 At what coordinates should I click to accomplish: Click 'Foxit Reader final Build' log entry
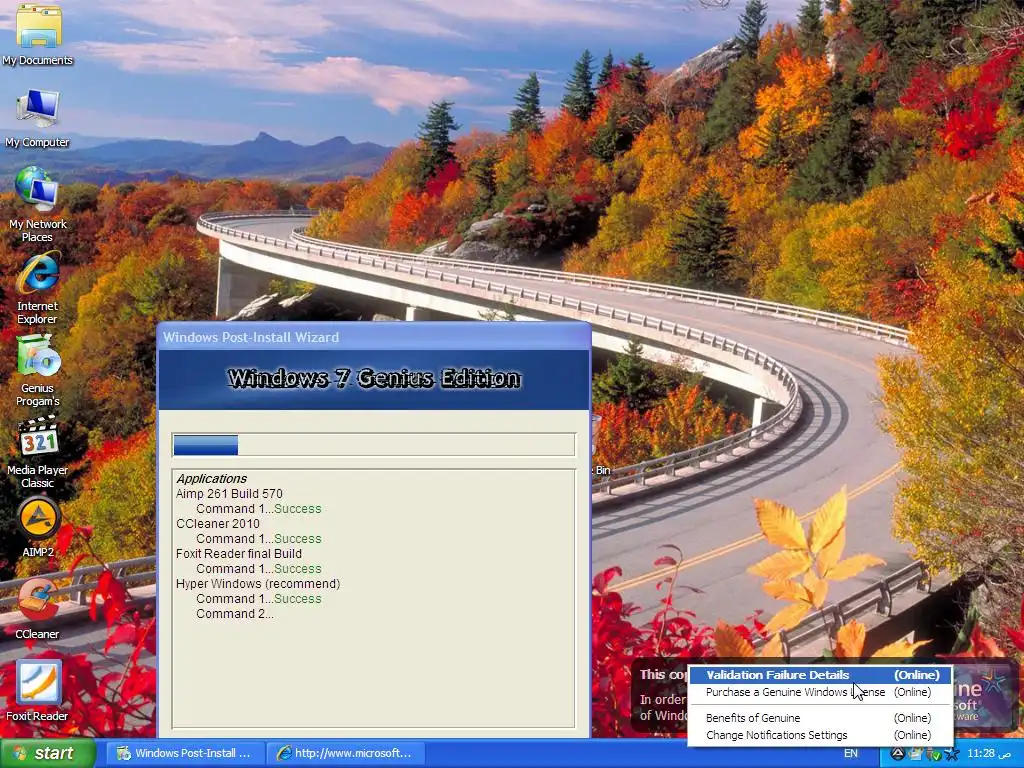coord(239,554)
